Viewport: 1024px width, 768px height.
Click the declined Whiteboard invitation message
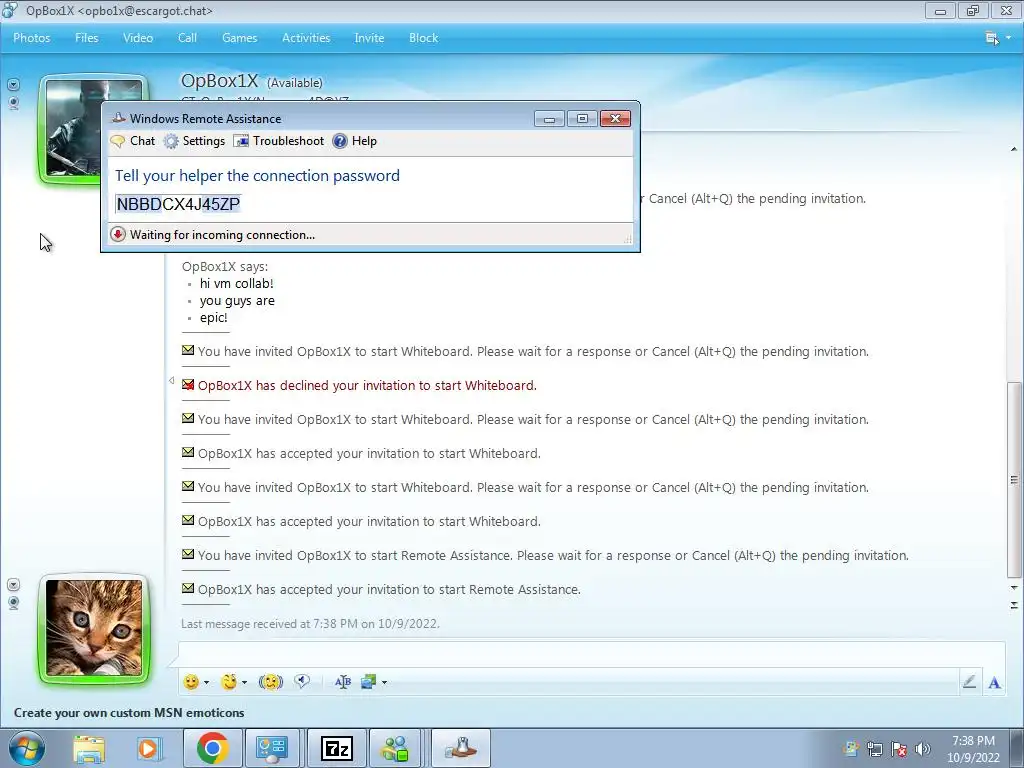point(367,385)
